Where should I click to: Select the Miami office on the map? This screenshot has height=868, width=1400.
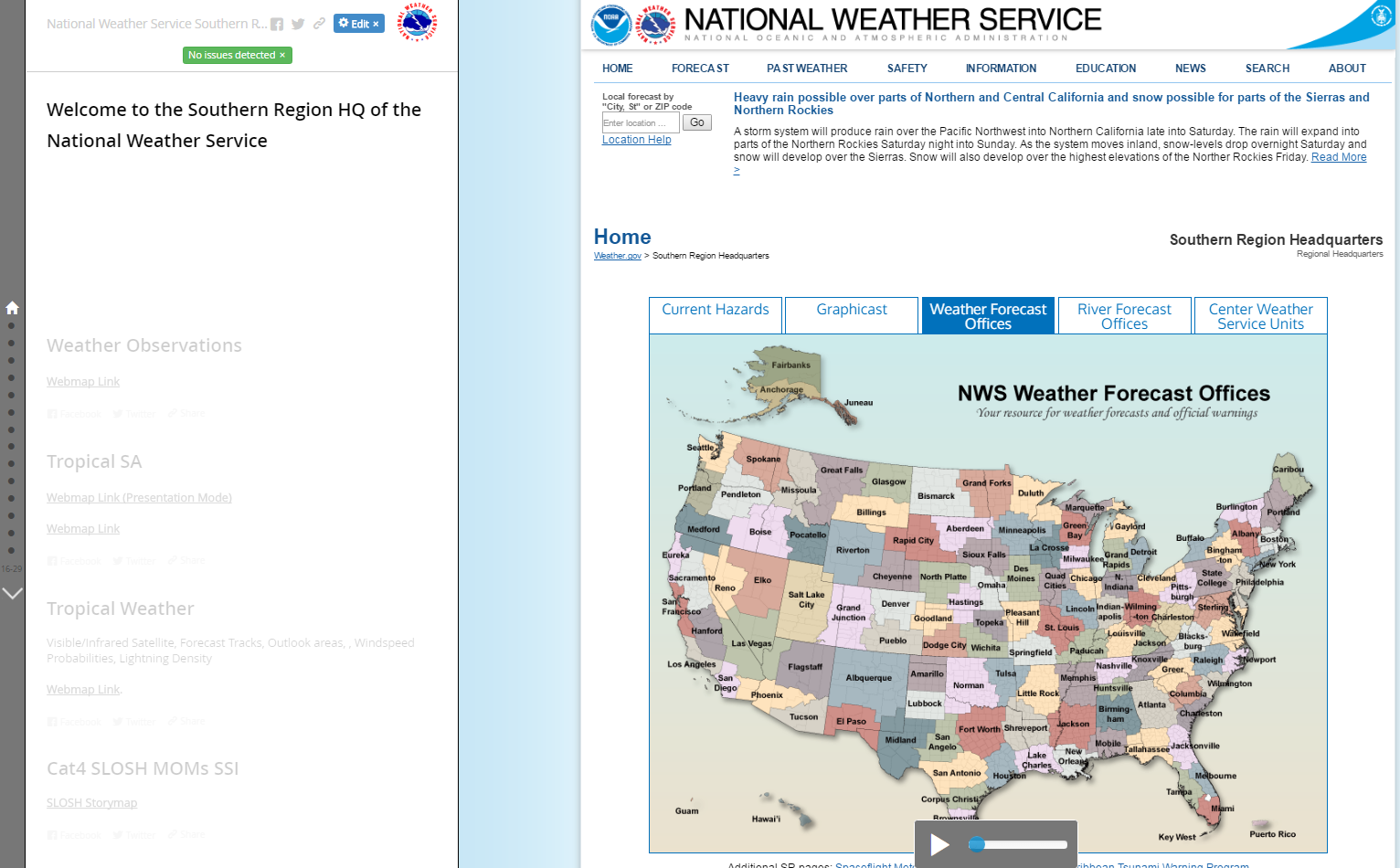[x=1222, y=808]
